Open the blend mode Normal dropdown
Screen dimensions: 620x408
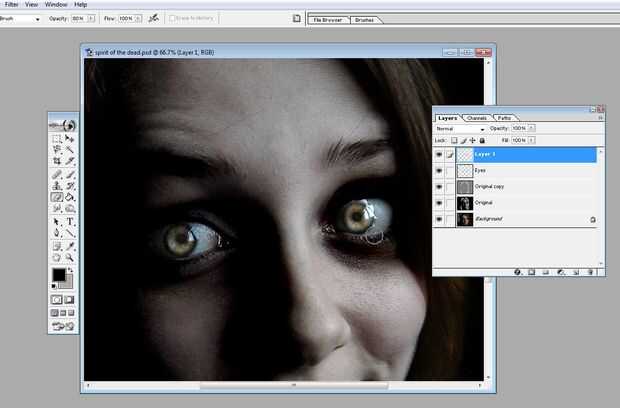(460, 129)
